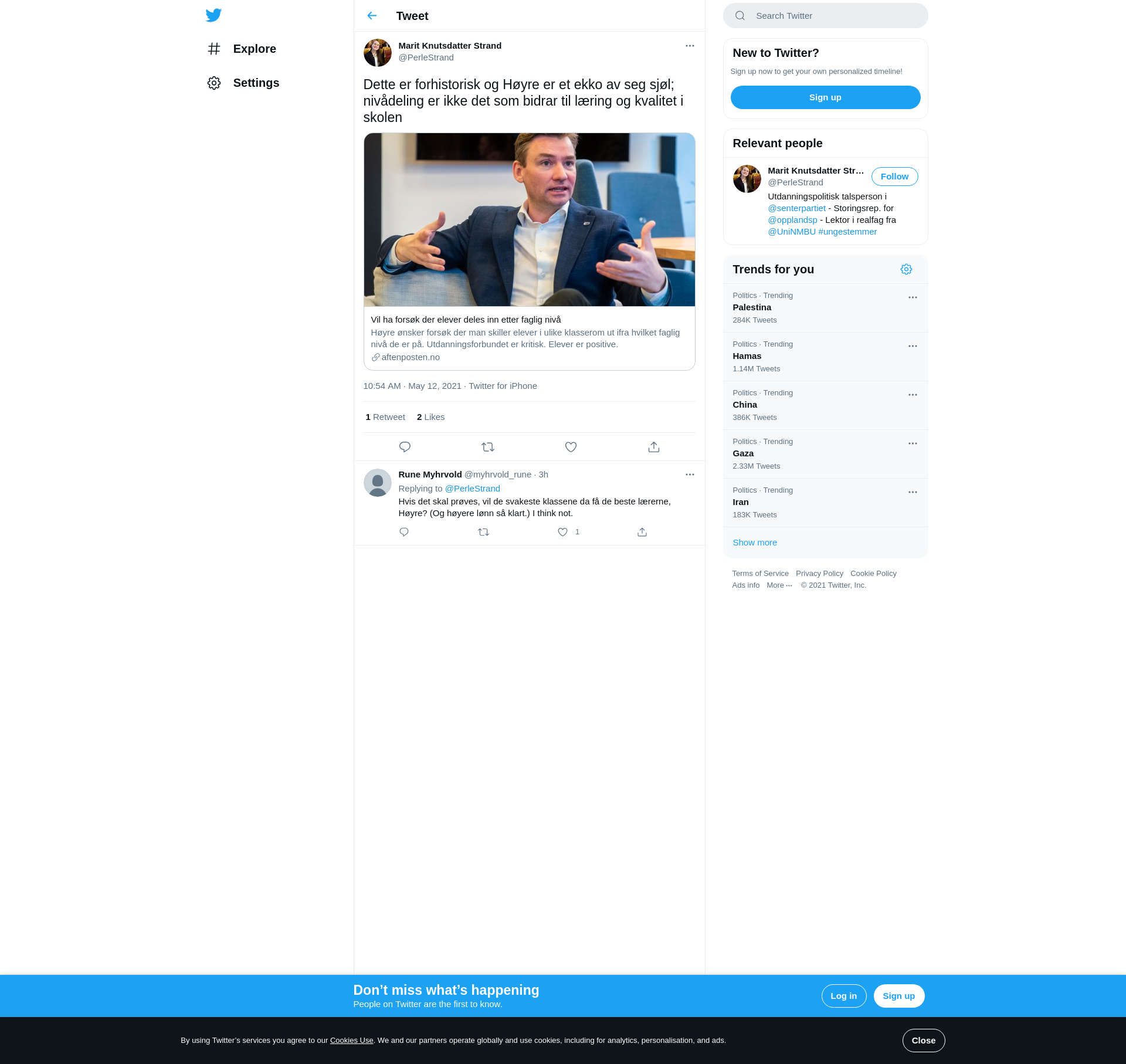Focus the Search Twitter field
The width and height of the screenshot is (1126, 1064).
pos(826,16)
